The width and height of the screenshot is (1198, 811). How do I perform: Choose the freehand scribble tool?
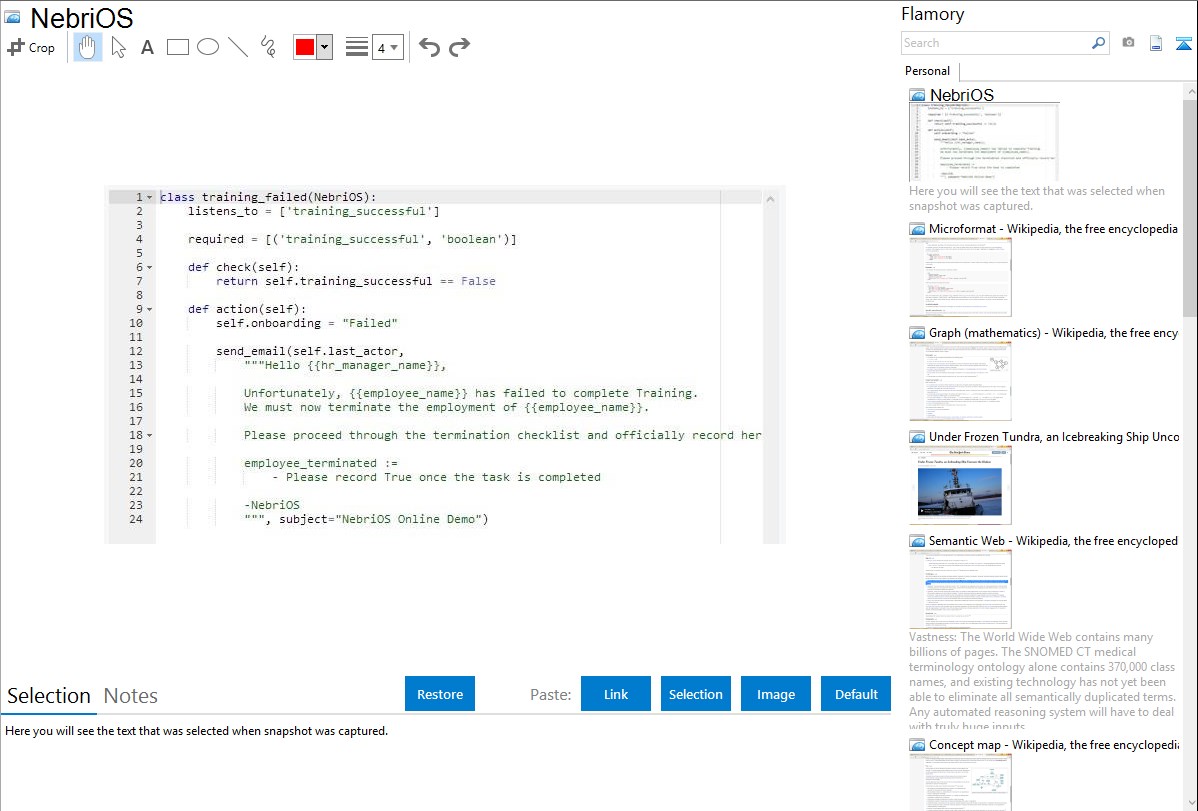point(268,47)
